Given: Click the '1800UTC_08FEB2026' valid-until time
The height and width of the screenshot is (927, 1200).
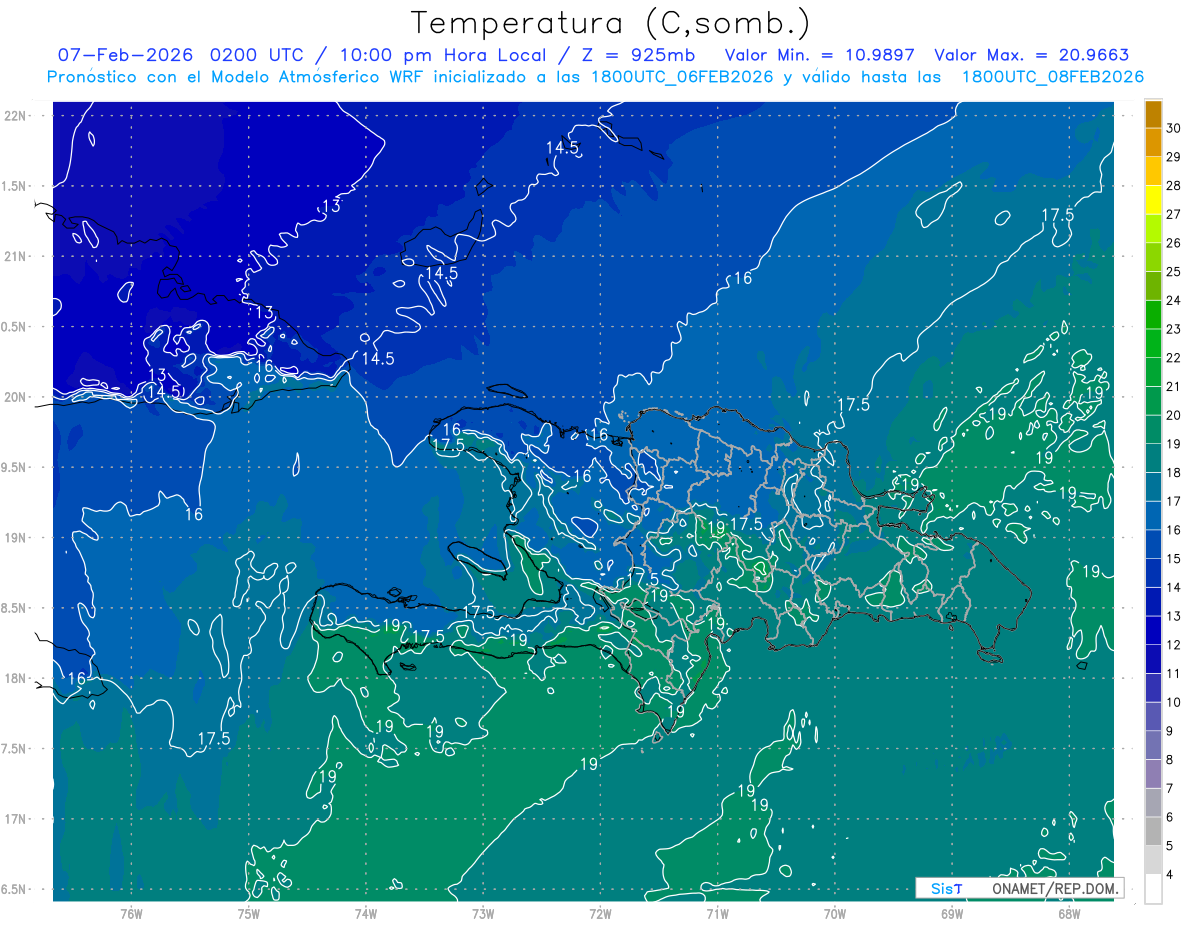Looking at the screenshot, I should [x=1052, y=77].
